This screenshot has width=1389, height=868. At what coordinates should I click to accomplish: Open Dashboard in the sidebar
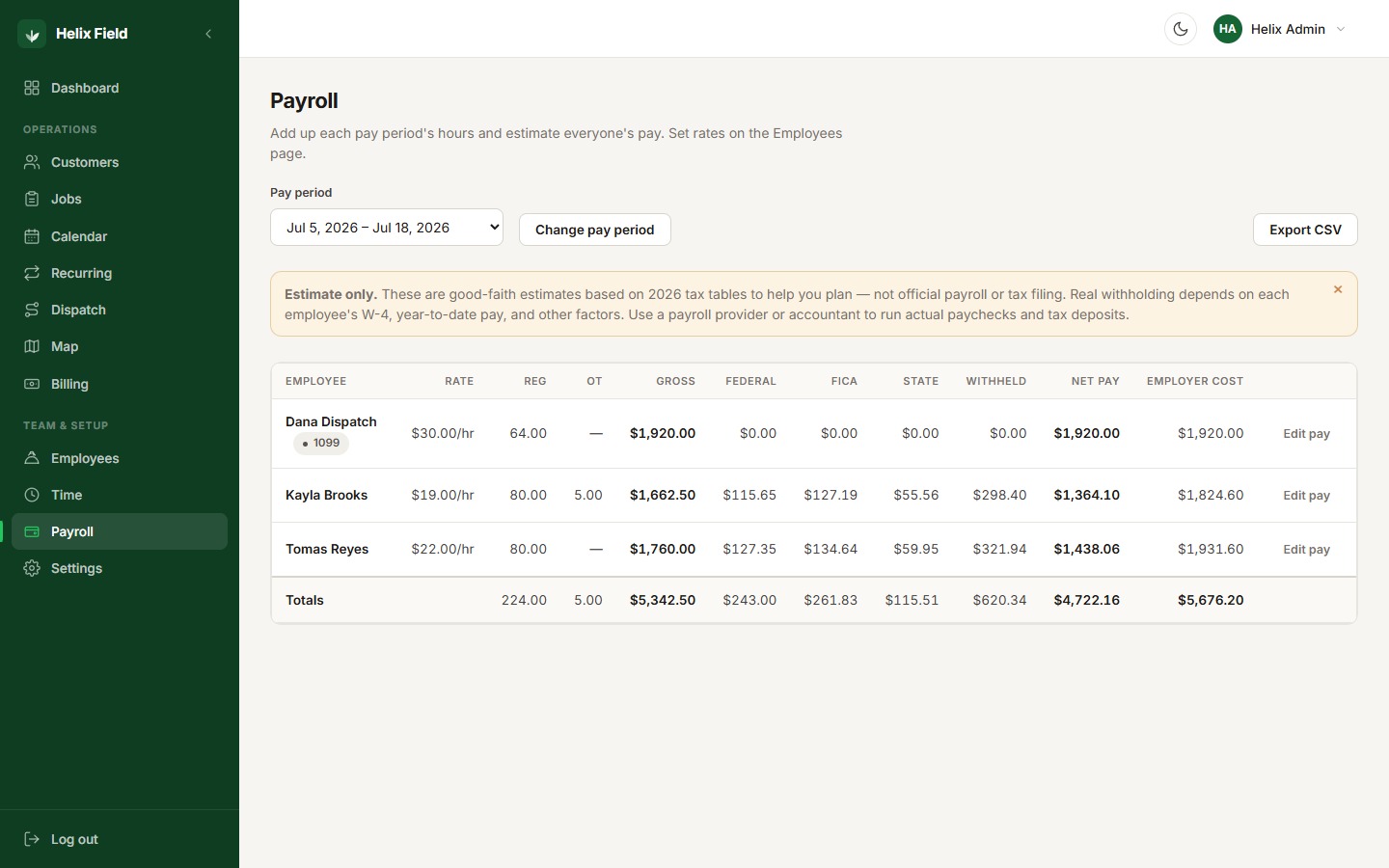click(120, 88)
